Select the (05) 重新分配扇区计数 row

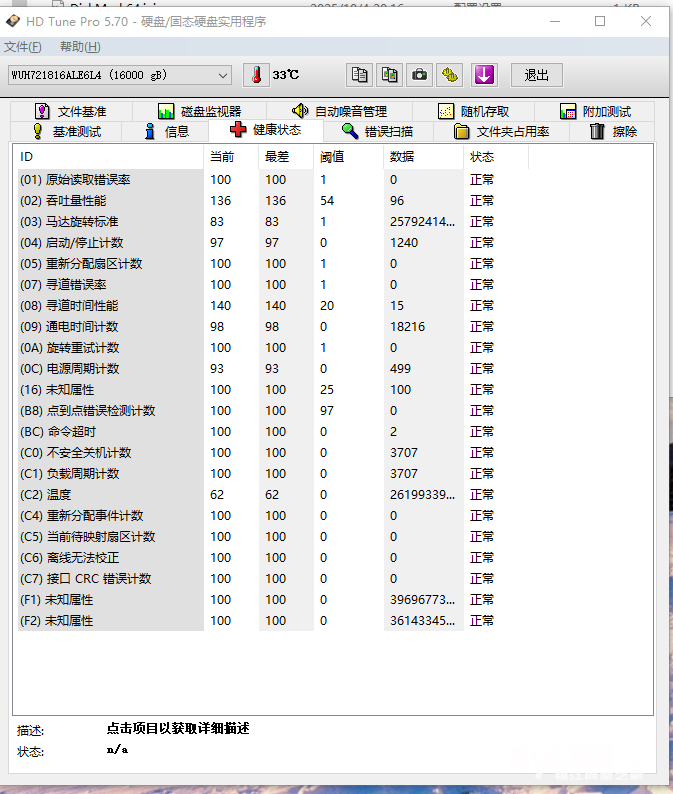[x=110, y=264]
